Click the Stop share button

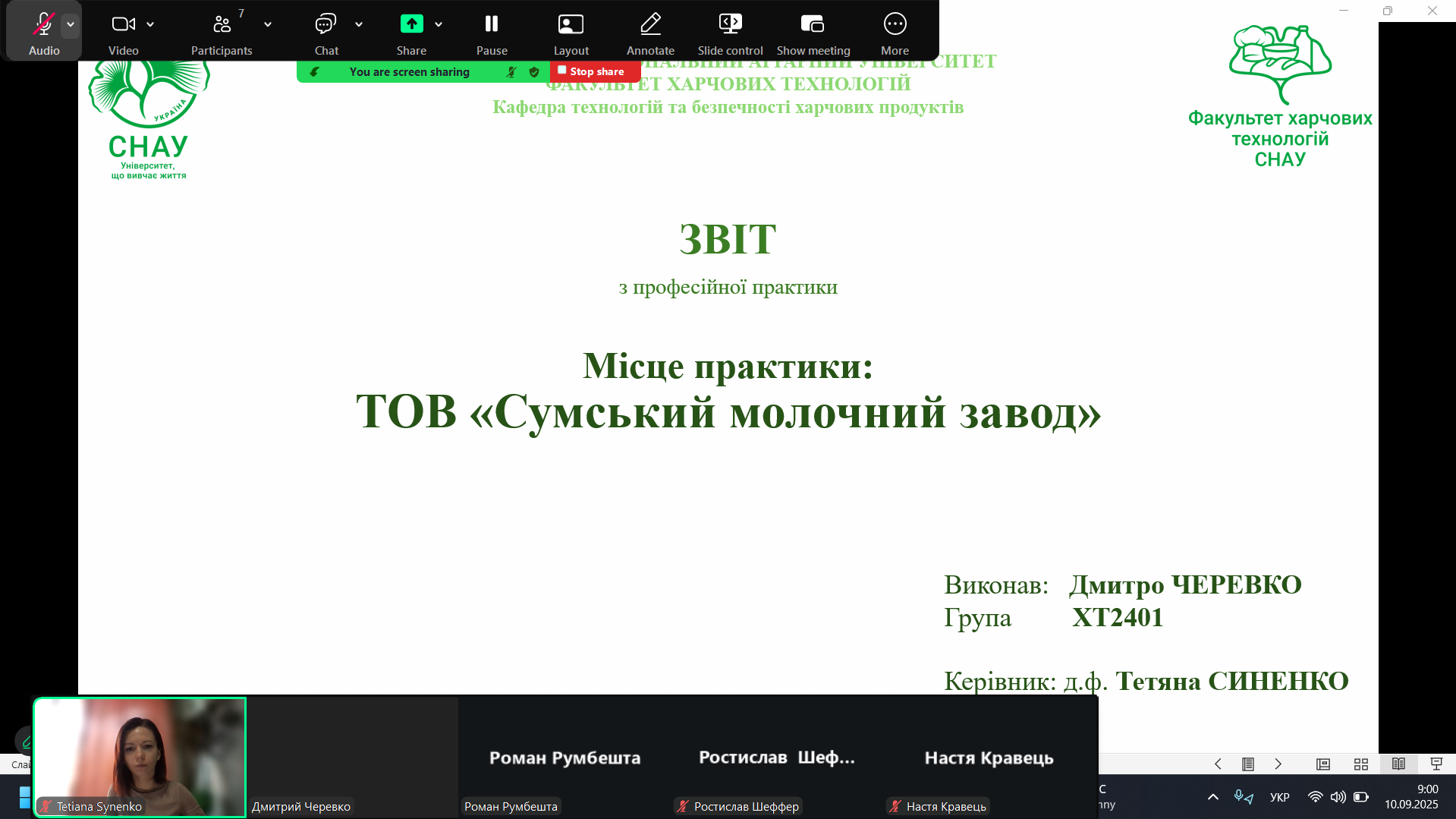tap(595, 71)
